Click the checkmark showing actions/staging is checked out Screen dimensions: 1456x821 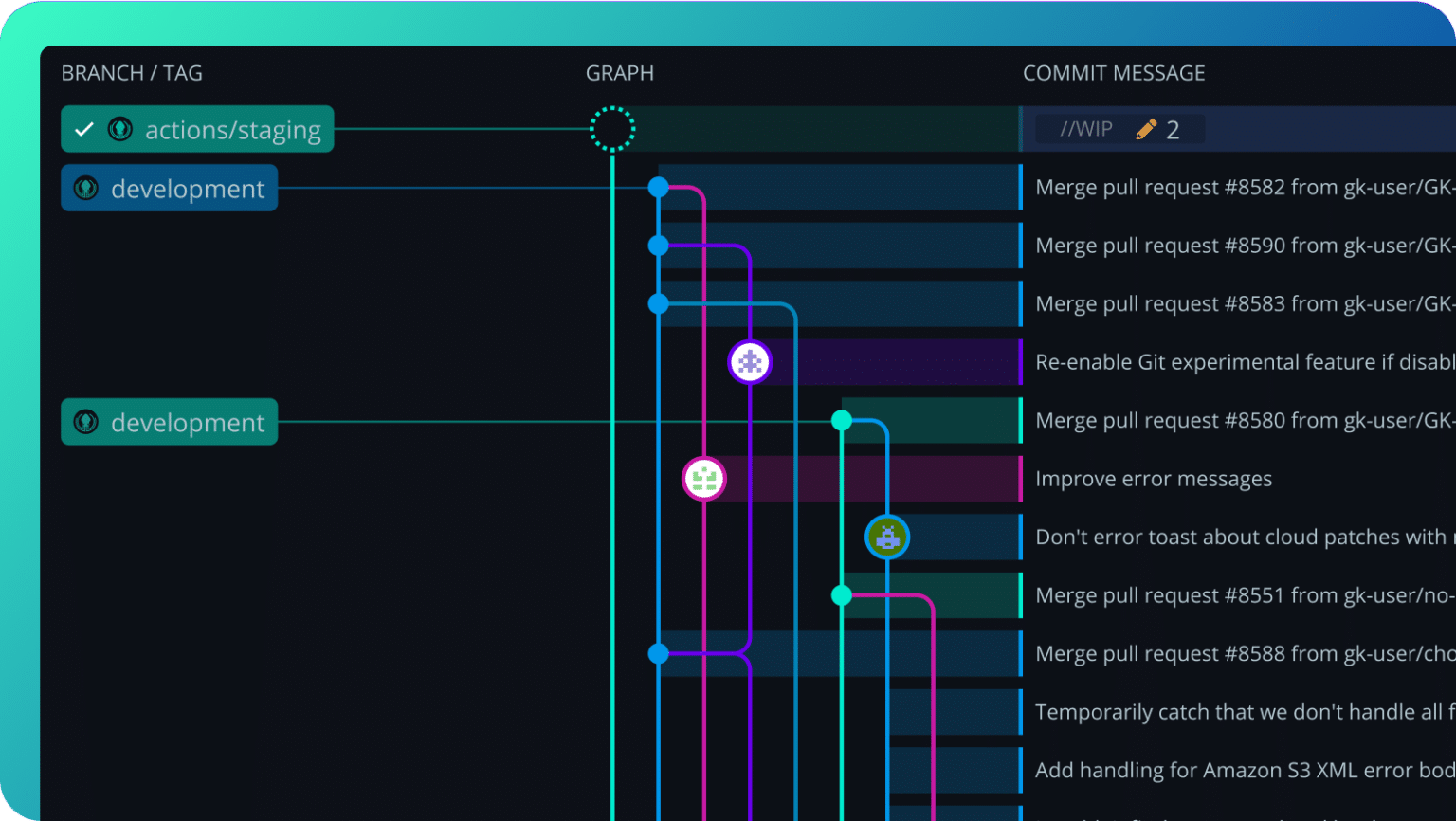pos(83,129)
